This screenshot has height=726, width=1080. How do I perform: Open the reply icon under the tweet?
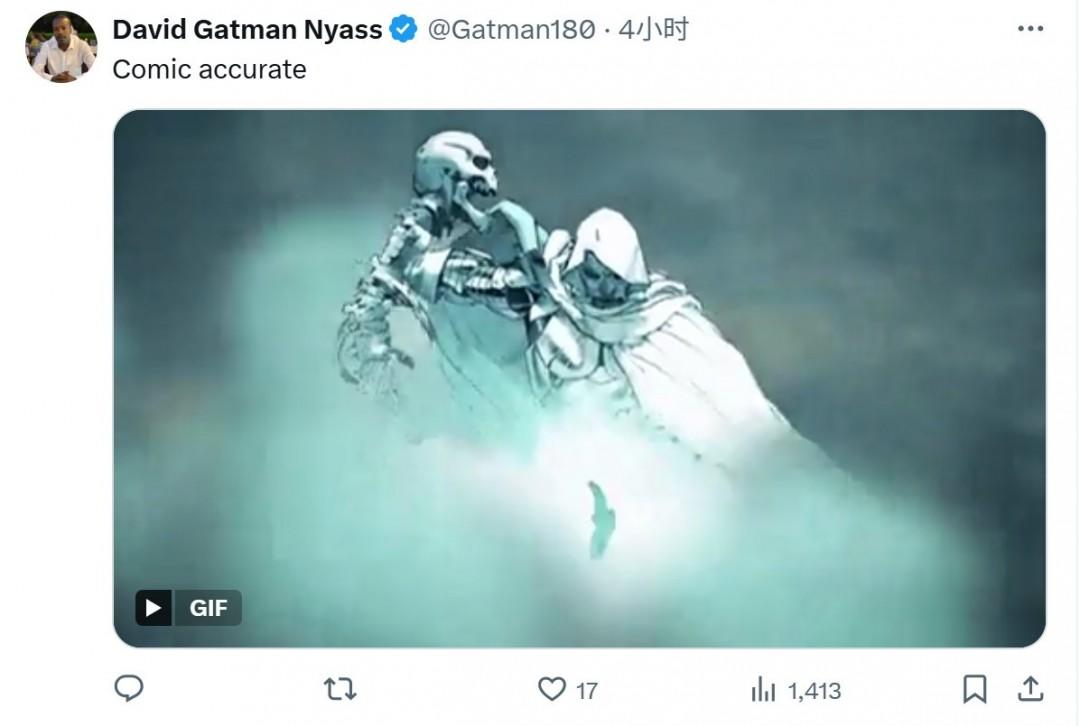click(129, 689)
